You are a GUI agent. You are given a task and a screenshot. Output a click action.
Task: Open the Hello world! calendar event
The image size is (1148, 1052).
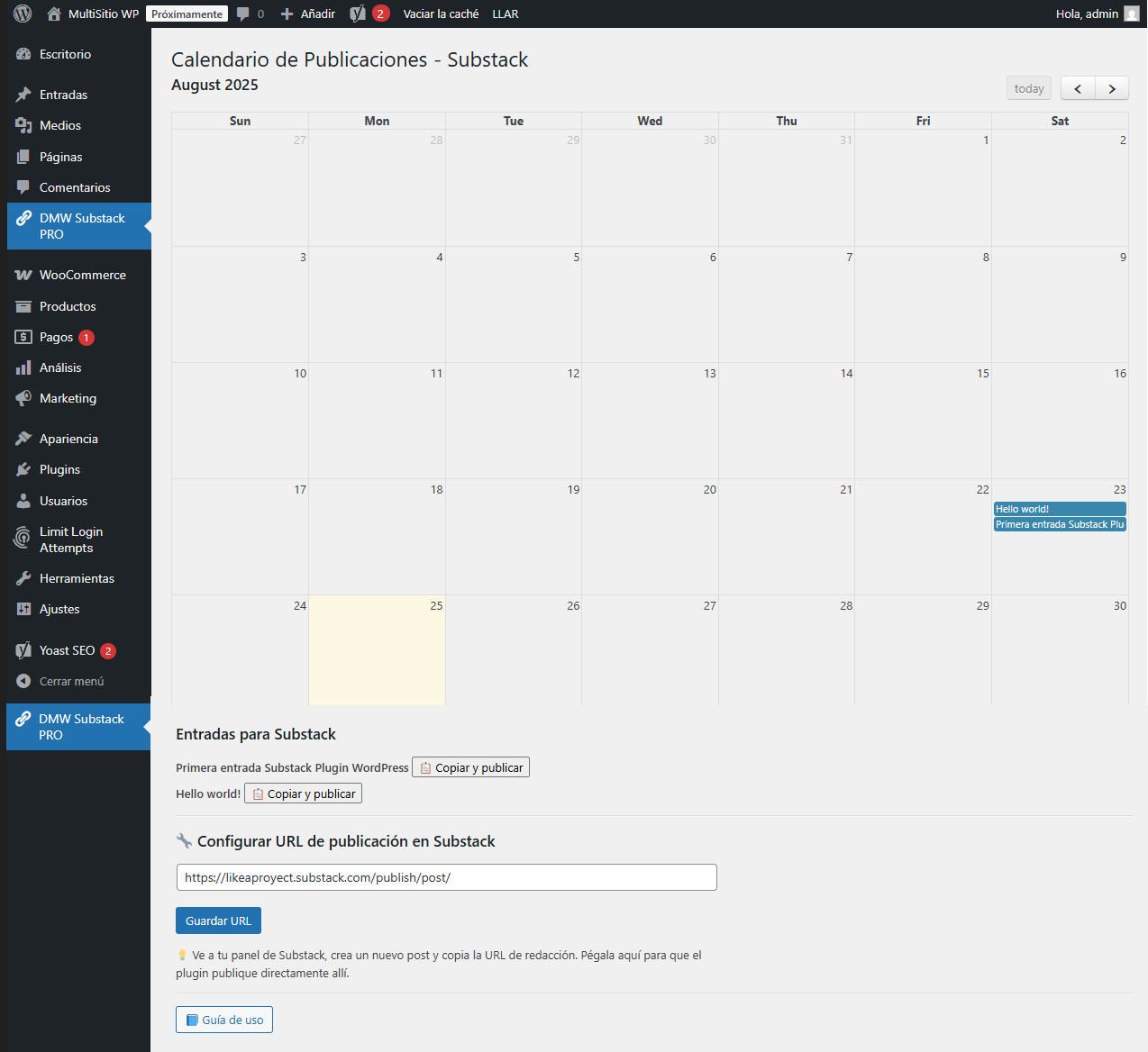tap(1059, 509)
